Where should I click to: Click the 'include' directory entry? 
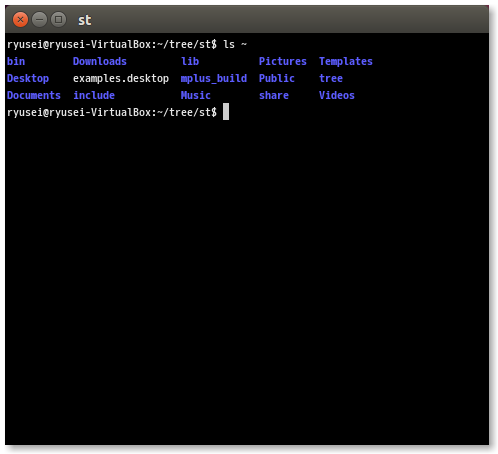(x=94, y=95)
